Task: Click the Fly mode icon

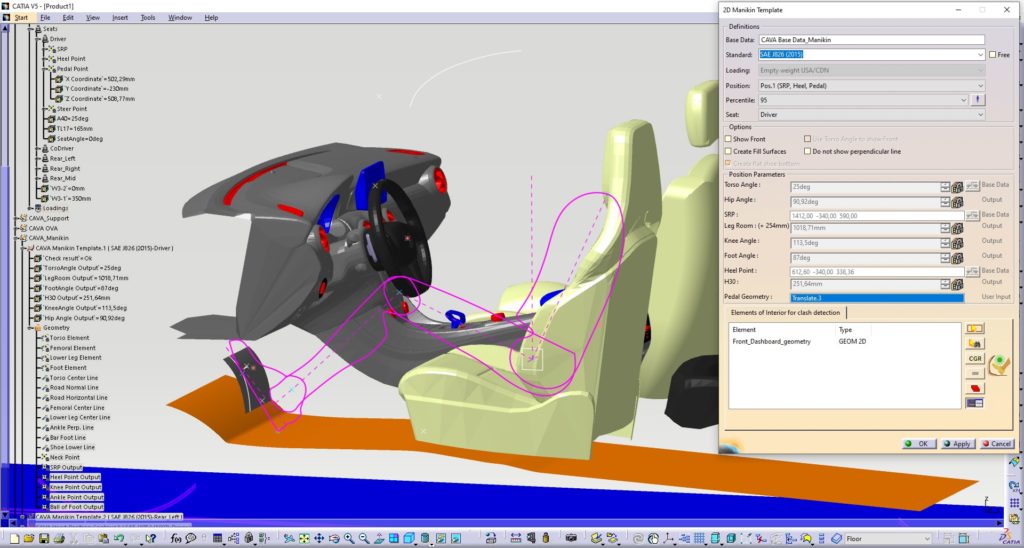Action: pos(289,538)
